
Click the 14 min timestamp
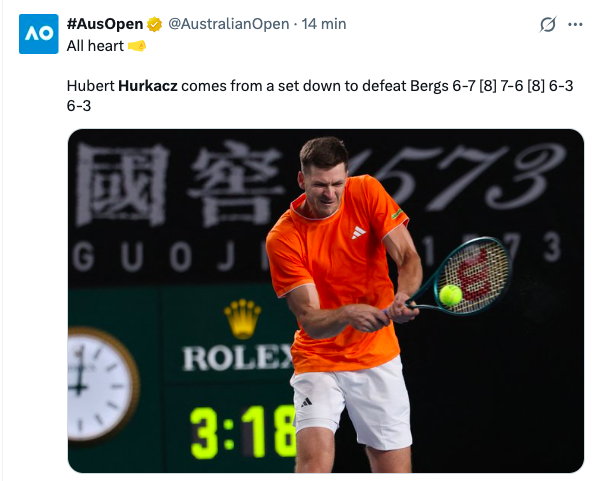[324, 24]
